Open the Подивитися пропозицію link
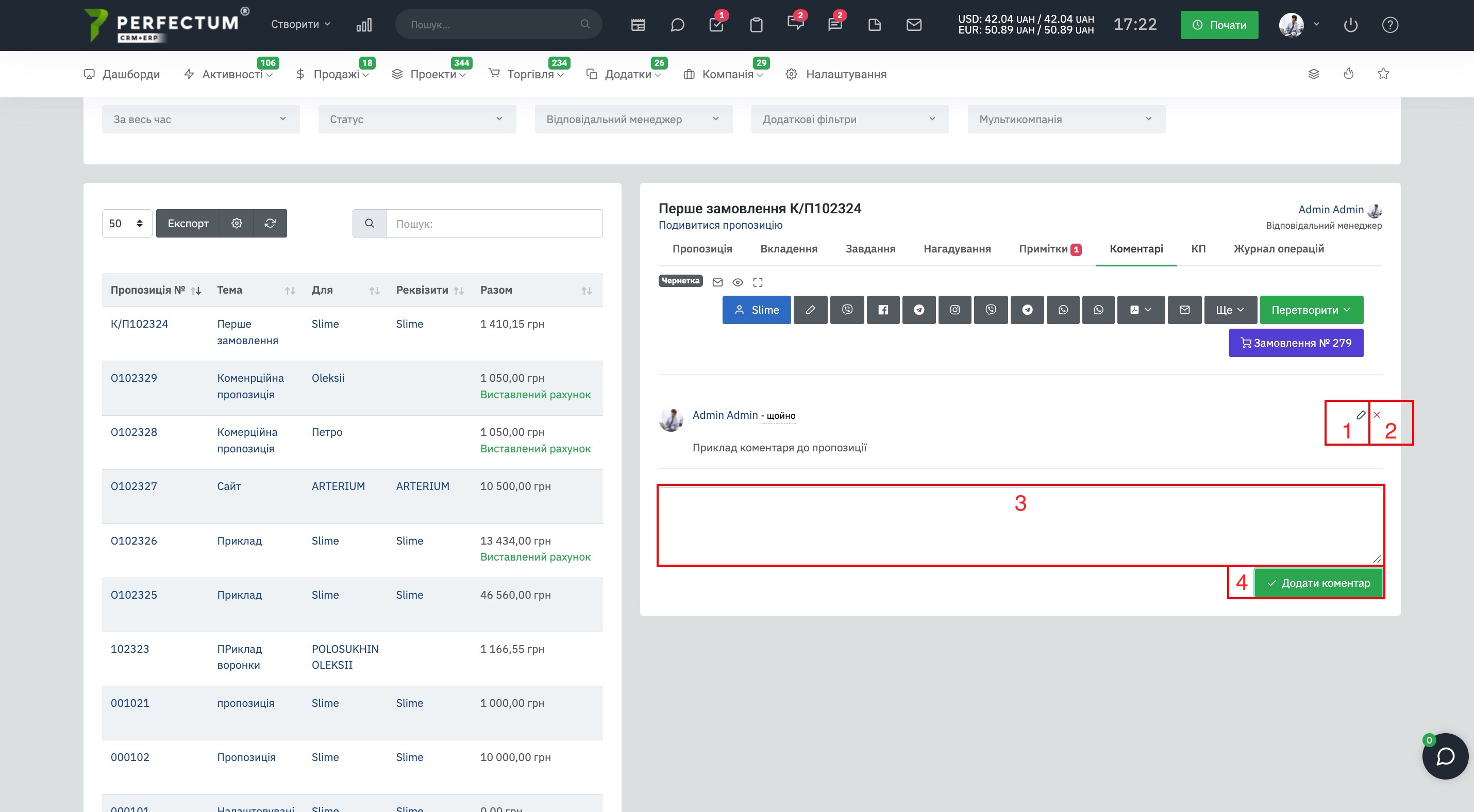Image resolution: width=1474 pixels, height=812 pixels. pos(721,225)
